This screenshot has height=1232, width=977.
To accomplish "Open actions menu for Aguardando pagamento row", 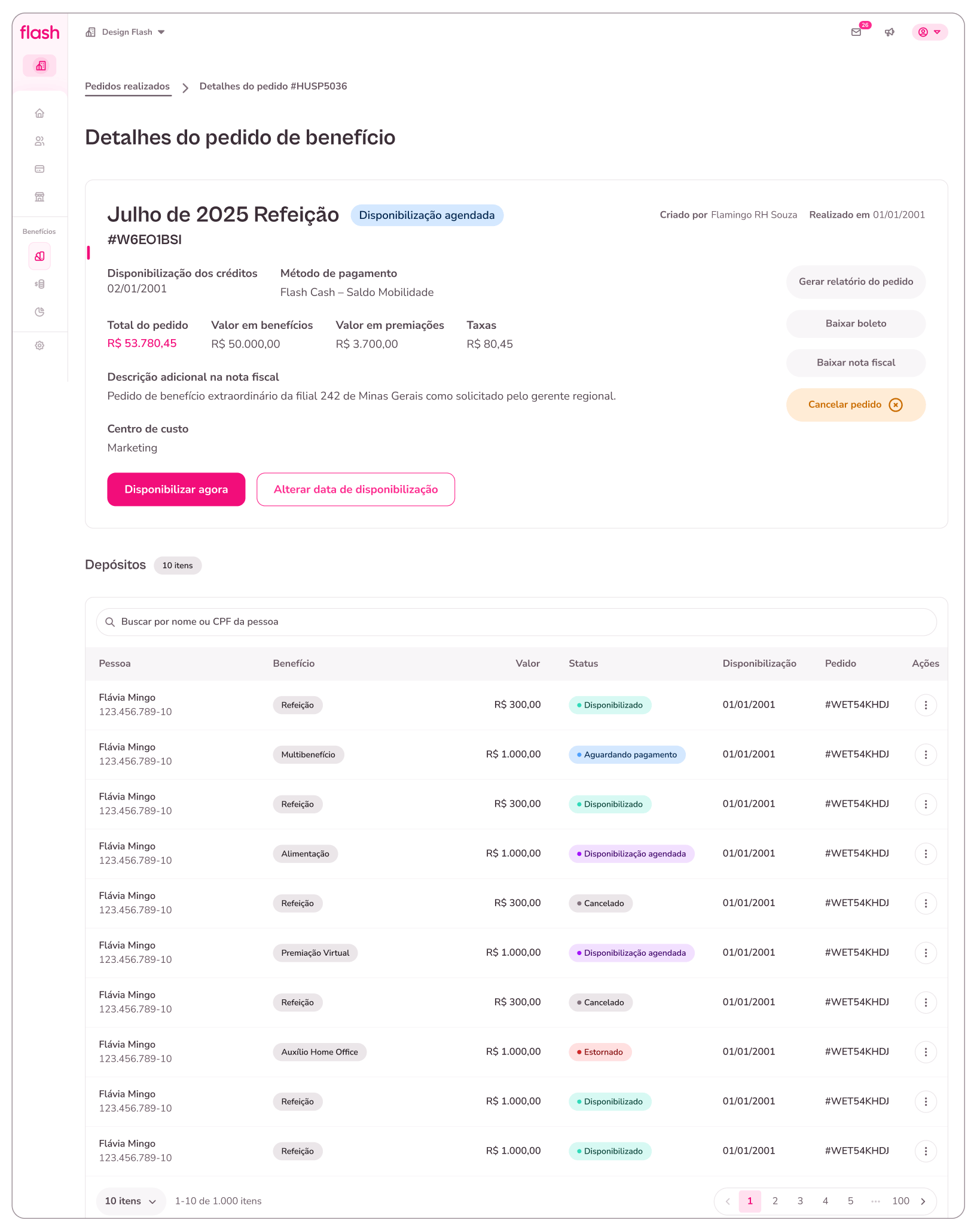I will point(926,755).
